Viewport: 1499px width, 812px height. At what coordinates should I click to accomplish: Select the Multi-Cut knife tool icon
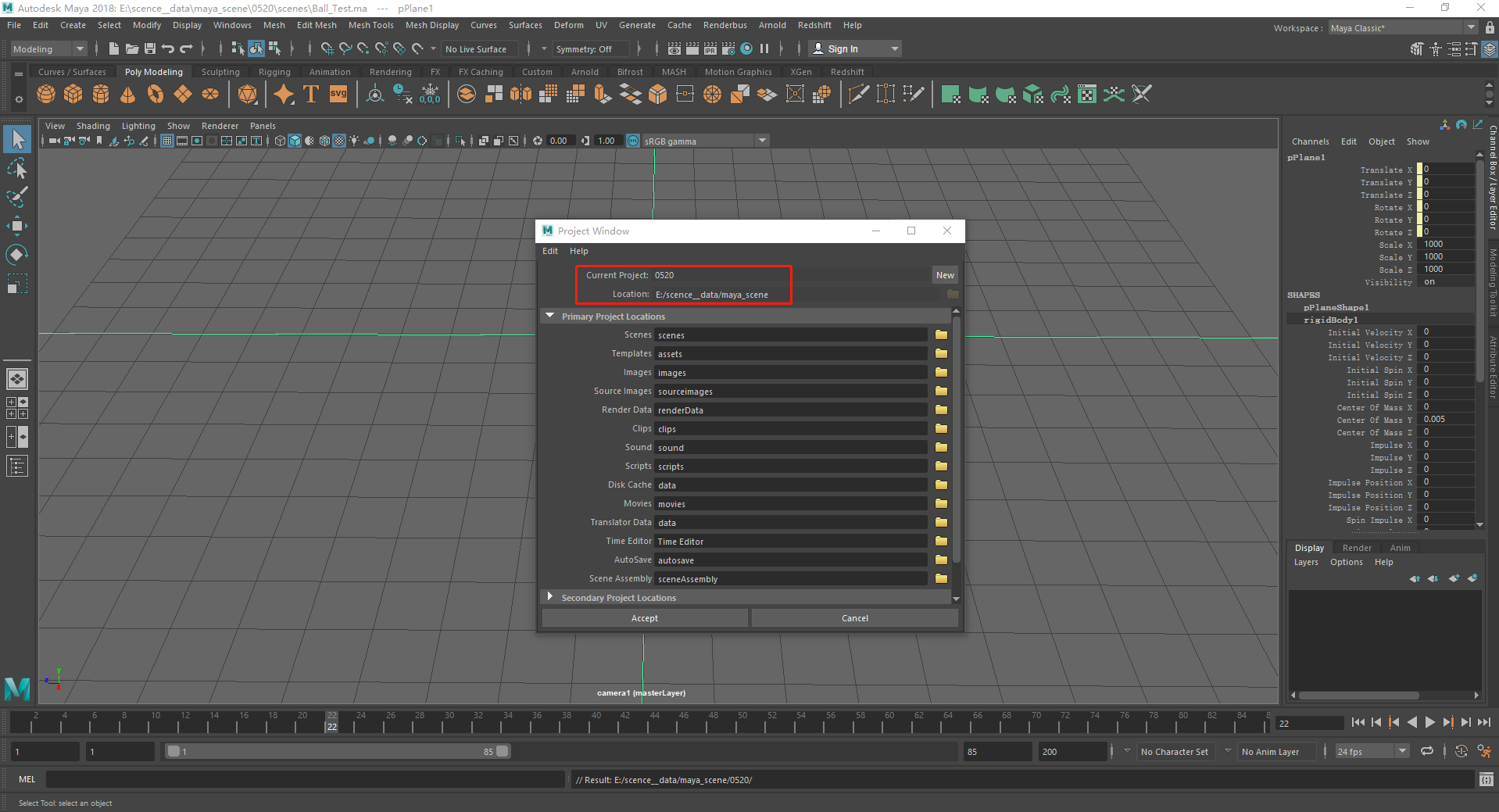click(x=858, y=95)
